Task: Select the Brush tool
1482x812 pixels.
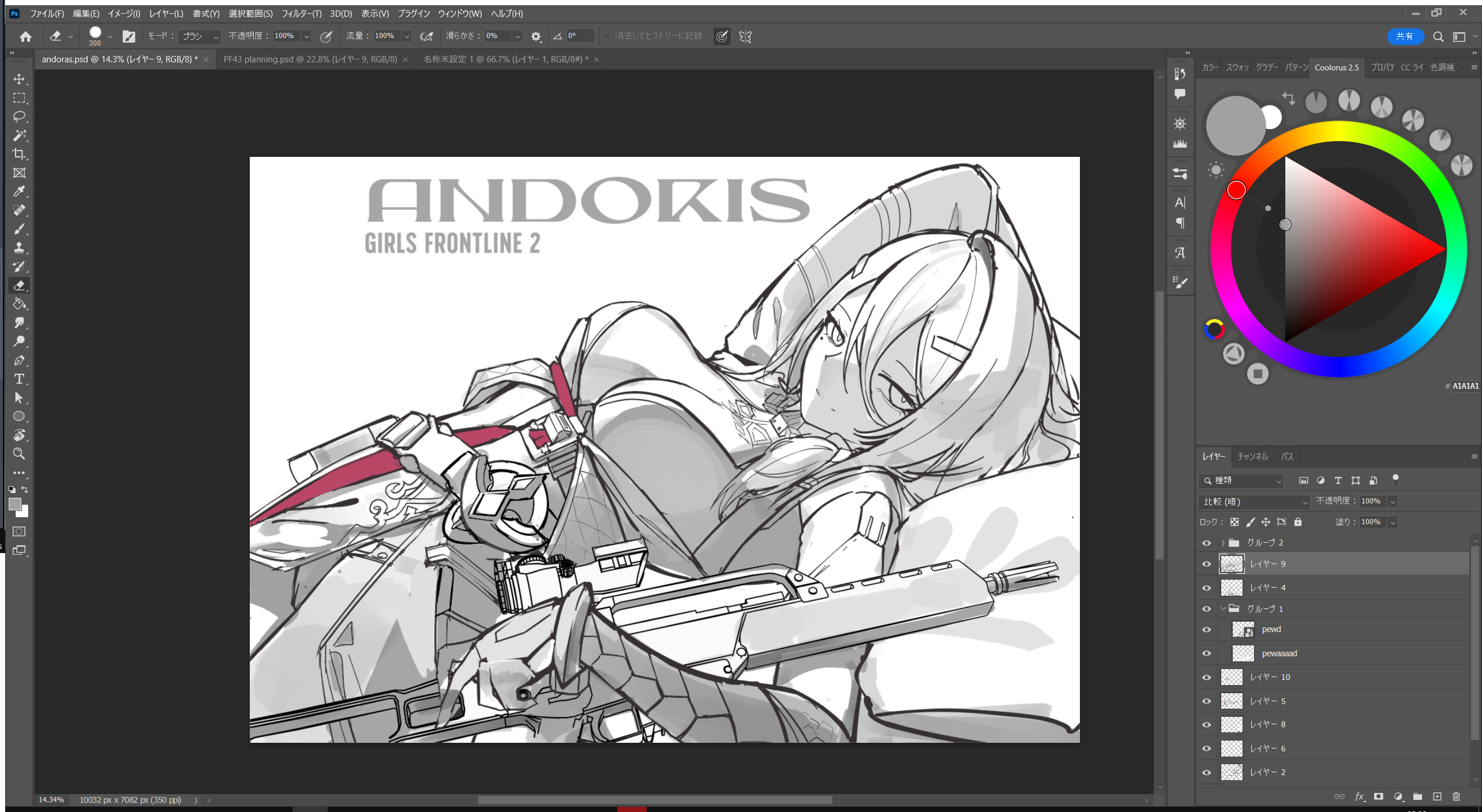Action: (x=19, y=229)
